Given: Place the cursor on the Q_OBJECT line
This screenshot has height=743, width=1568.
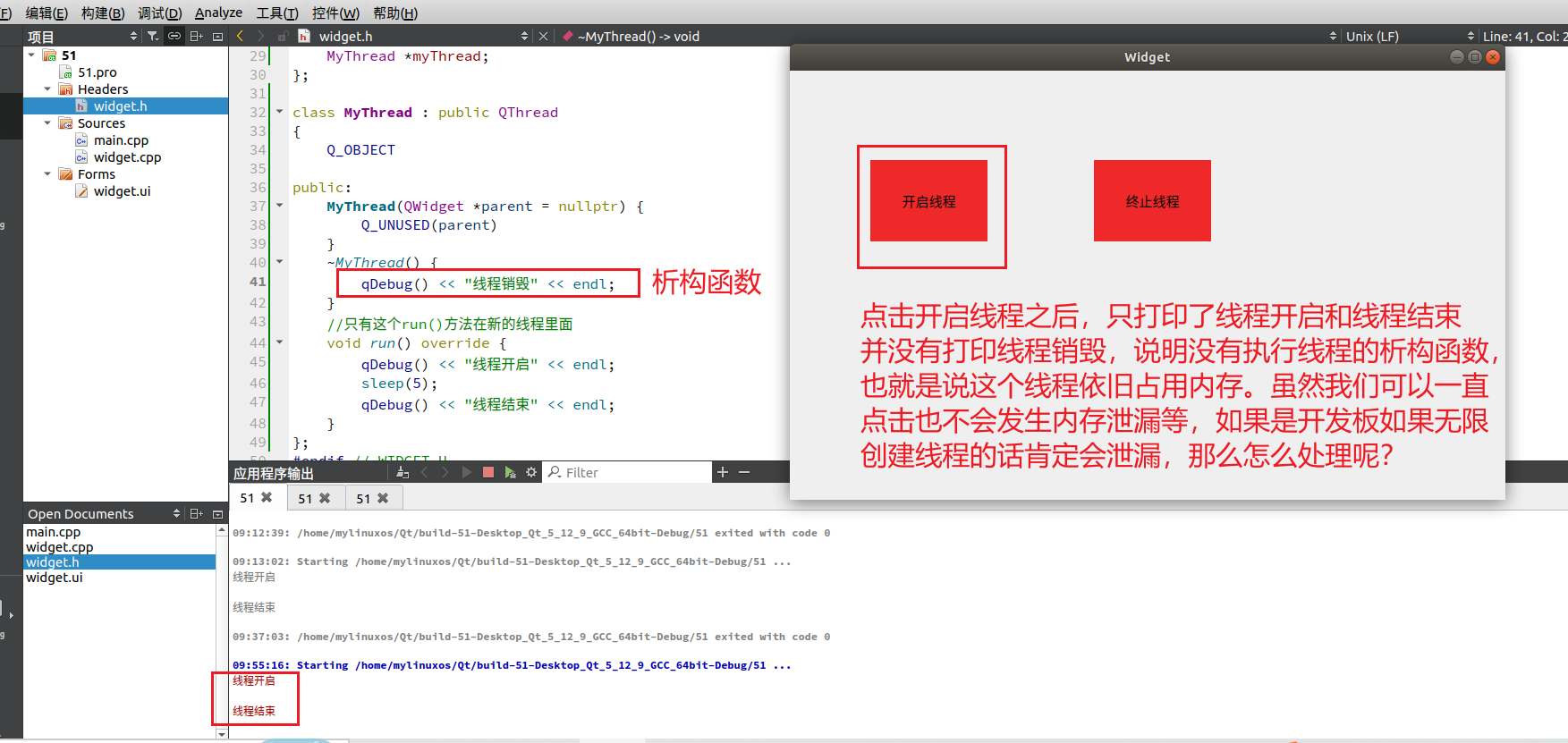Looking at the screenshot, I should point(360,150).
